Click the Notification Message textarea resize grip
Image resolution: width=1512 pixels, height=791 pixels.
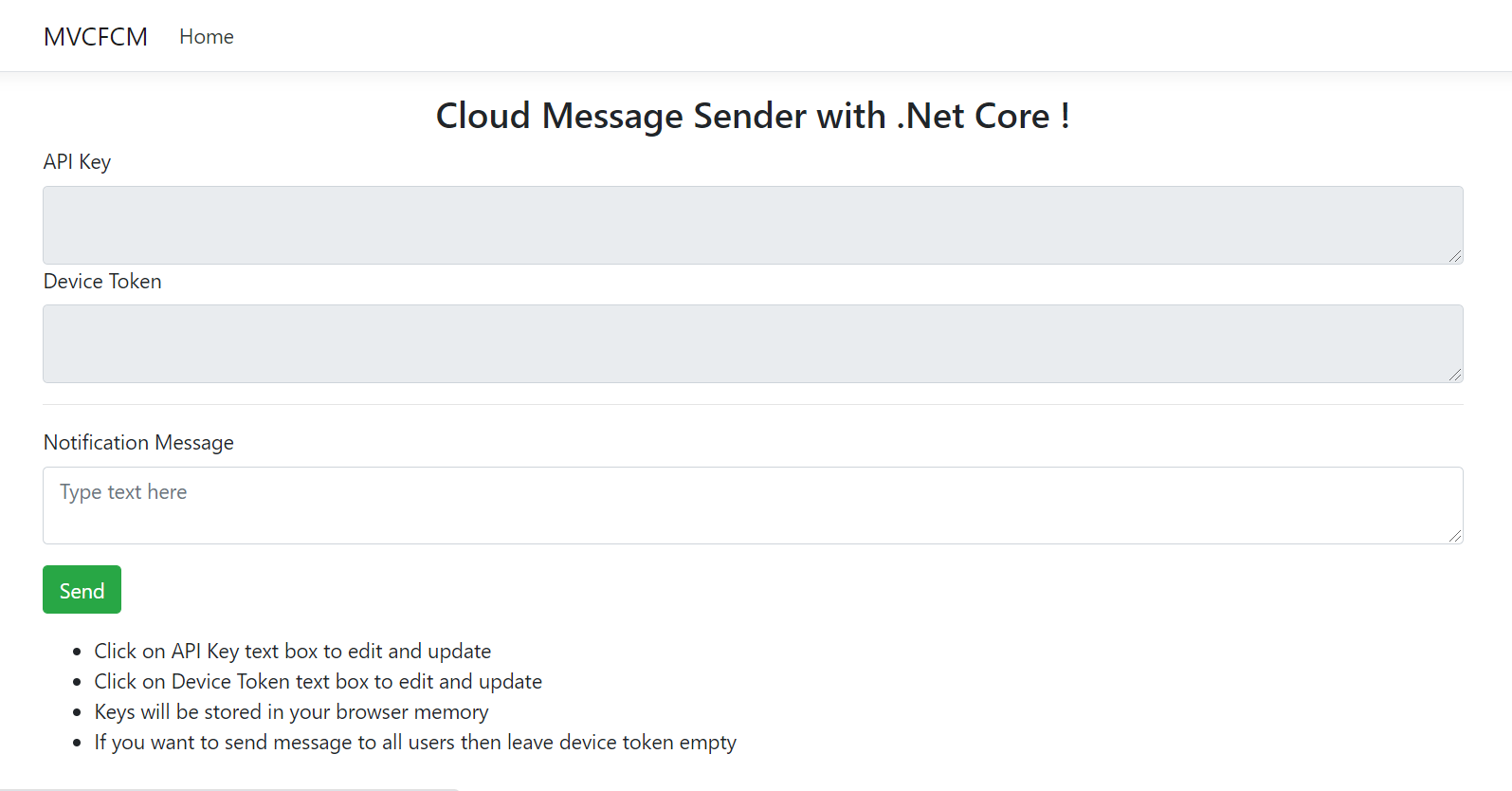click(x=1457, y=537)
